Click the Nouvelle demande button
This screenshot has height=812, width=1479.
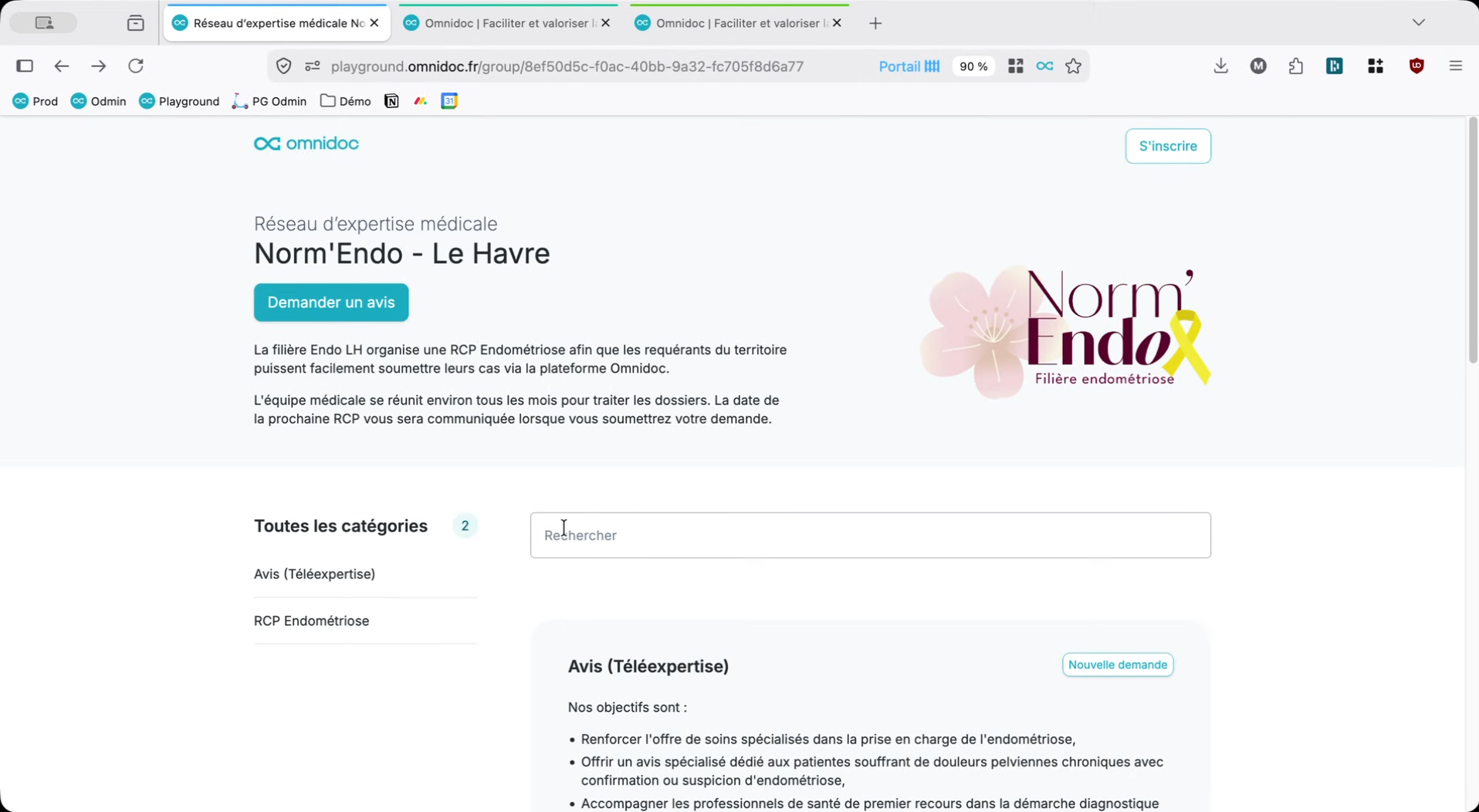[x=1117, y=665]
